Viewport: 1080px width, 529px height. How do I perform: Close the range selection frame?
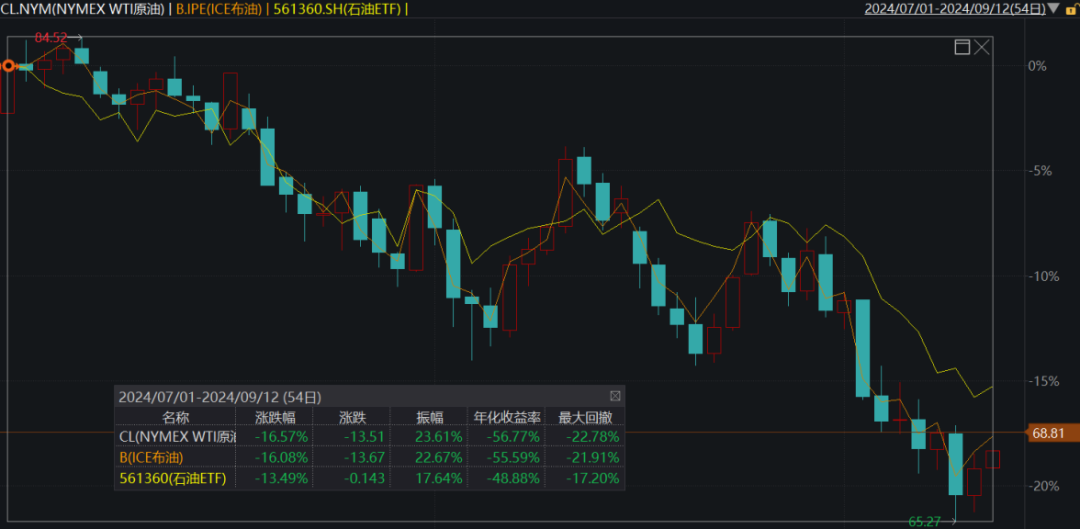pos(982,47)
